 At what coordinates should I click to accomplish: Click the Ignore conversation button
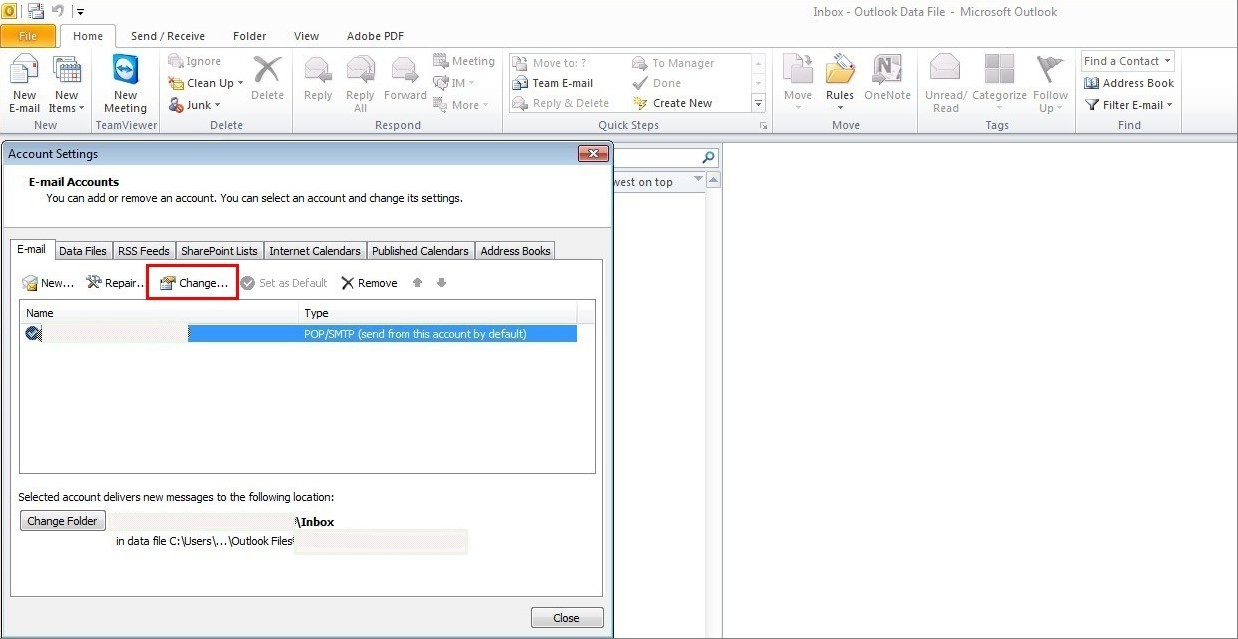(x=194, y=62)
